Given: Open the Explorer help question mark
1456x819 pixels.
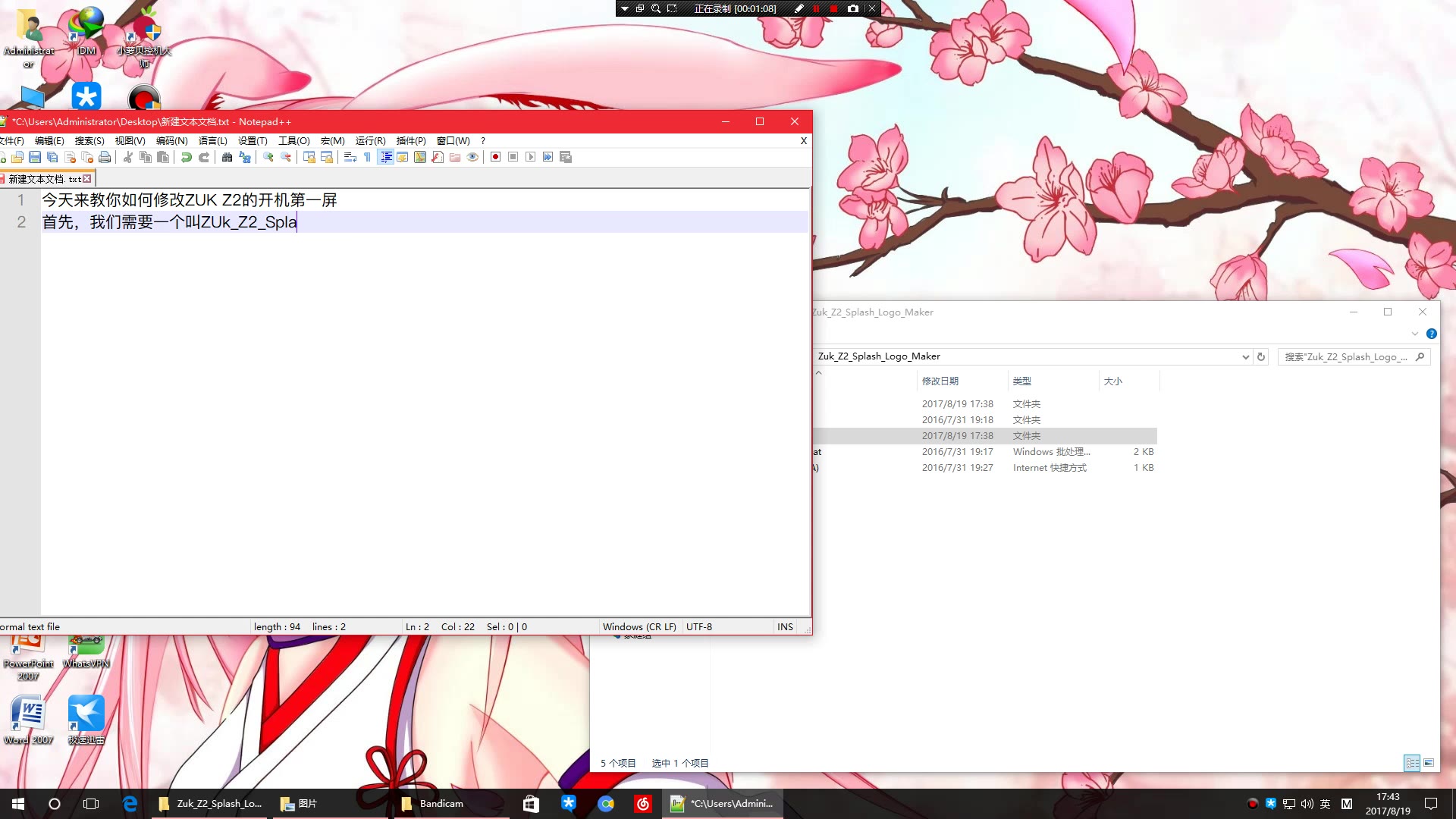Looking at the screenshot, I should [x=1432, y=334].
